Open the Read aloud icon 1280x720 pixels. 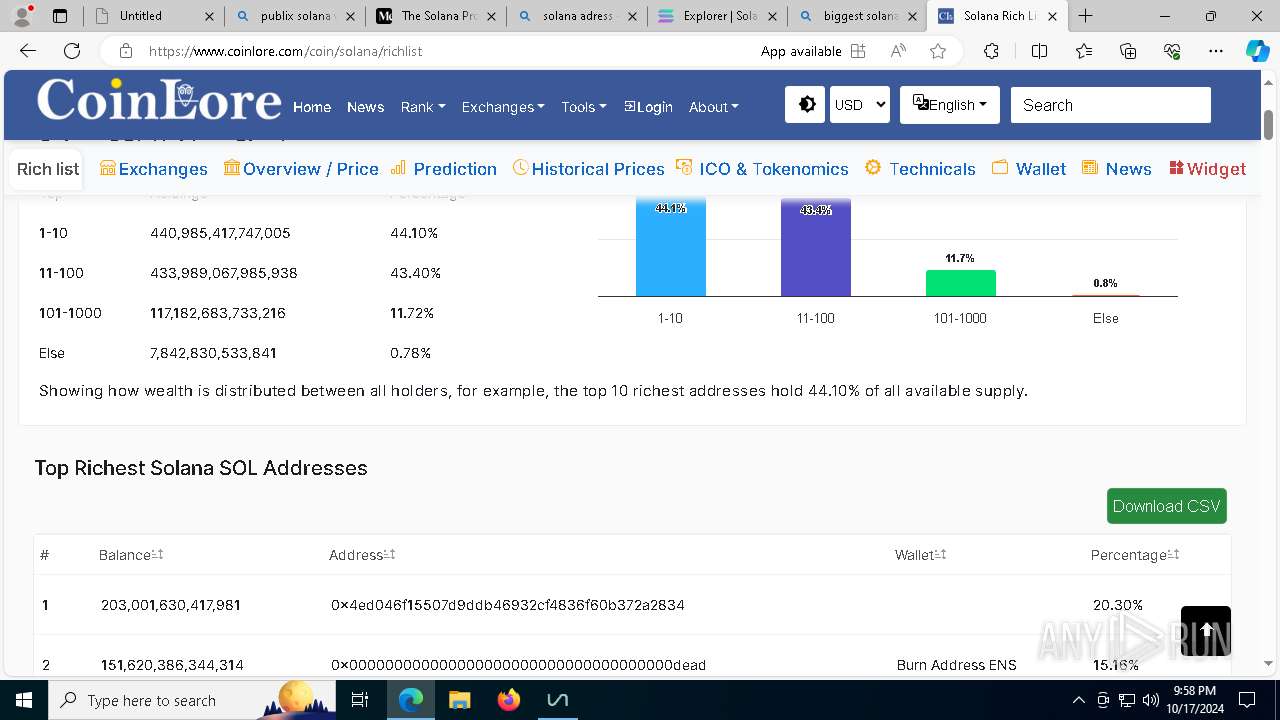click(x=898, y=51)
